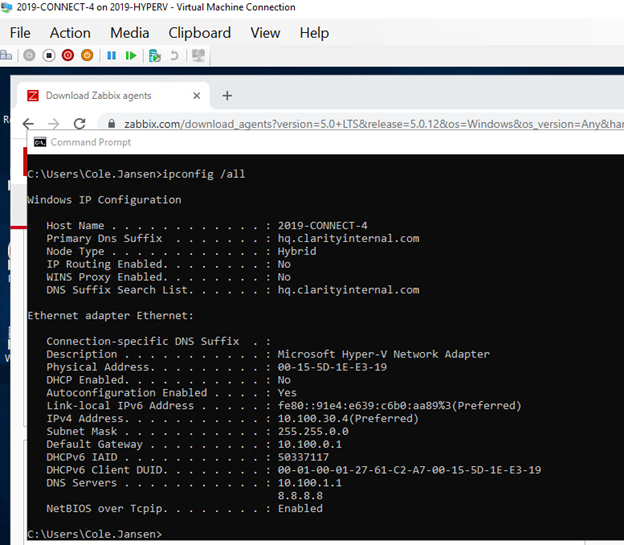Shut down the VM using the red icon
The width and height of the screenshot is (624, 545).
click(x=68, y=55)
